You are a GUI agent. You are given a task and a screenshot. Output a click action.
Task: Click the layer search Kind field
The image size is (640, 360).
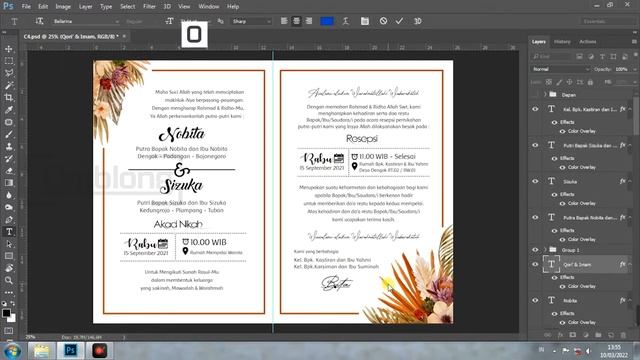pos(551,57)
